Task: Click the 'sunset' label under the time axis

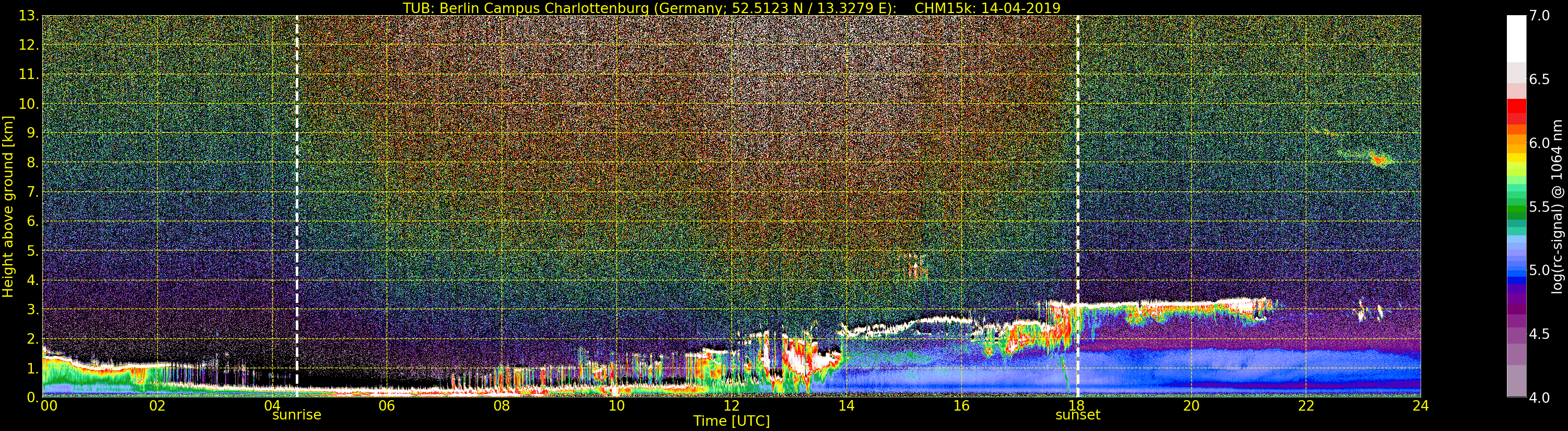Action: click(1077, 415)
